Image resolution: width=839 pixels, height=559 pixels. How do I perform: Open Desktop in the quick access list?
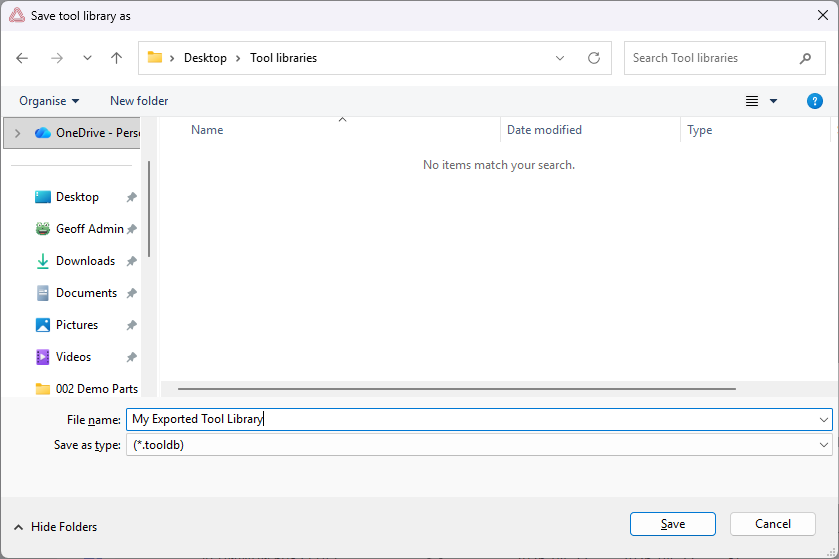[77, 197]
